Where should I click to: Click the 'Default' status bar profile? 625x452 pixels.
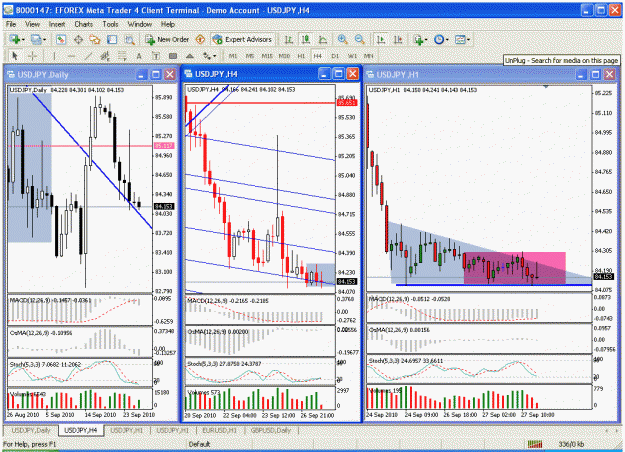click(199, 444)
